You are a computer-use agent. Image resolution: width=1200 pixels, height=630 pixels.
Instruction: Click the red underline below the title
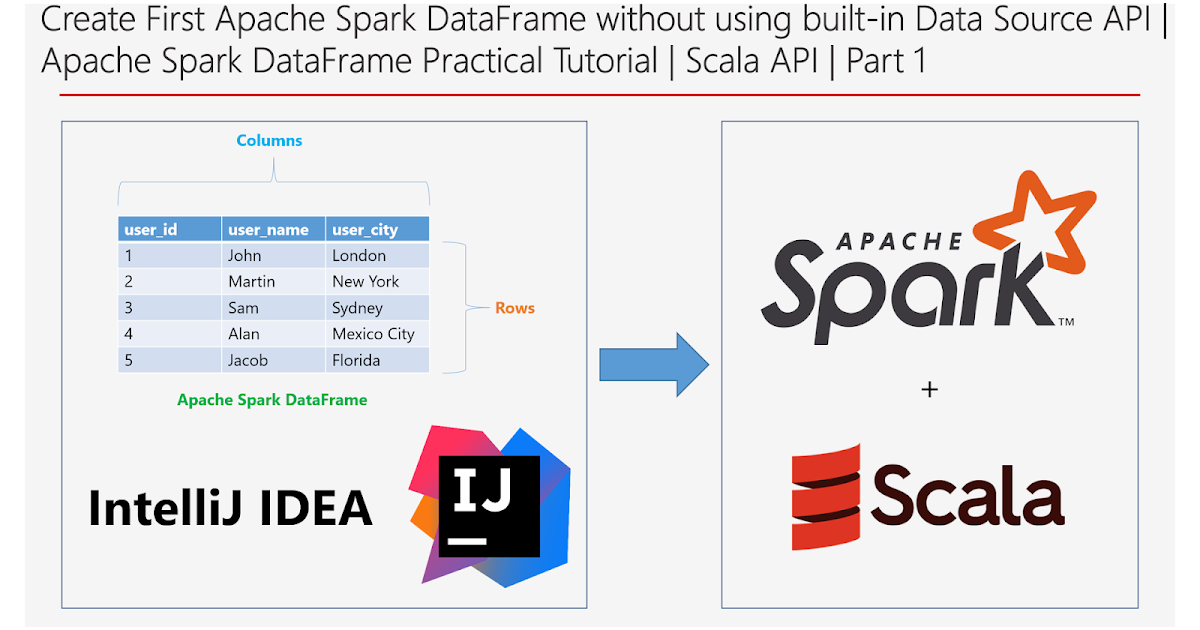tap(600, 92)
